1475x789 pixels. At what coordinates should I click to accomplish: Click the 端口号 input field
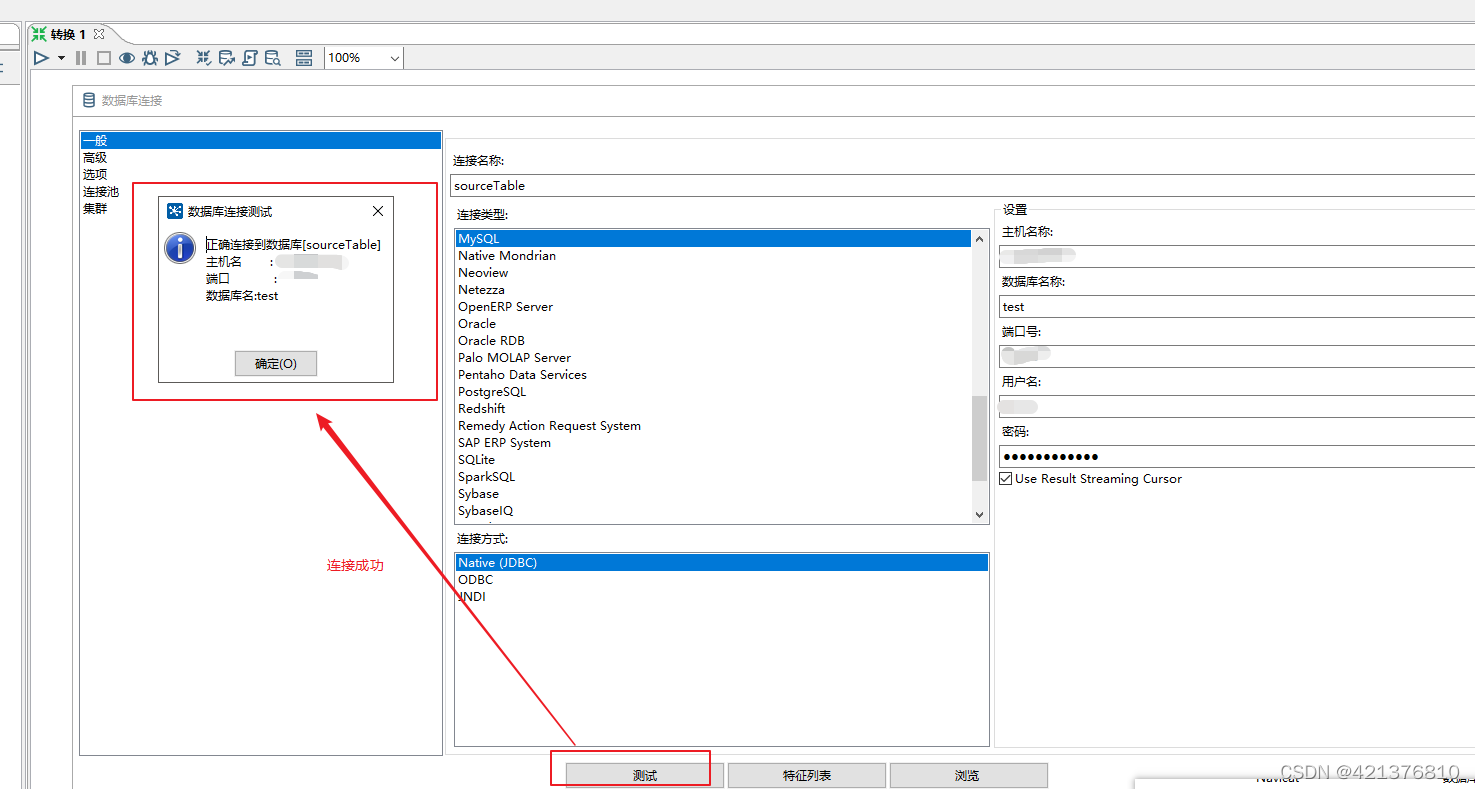coord(1237,356)
